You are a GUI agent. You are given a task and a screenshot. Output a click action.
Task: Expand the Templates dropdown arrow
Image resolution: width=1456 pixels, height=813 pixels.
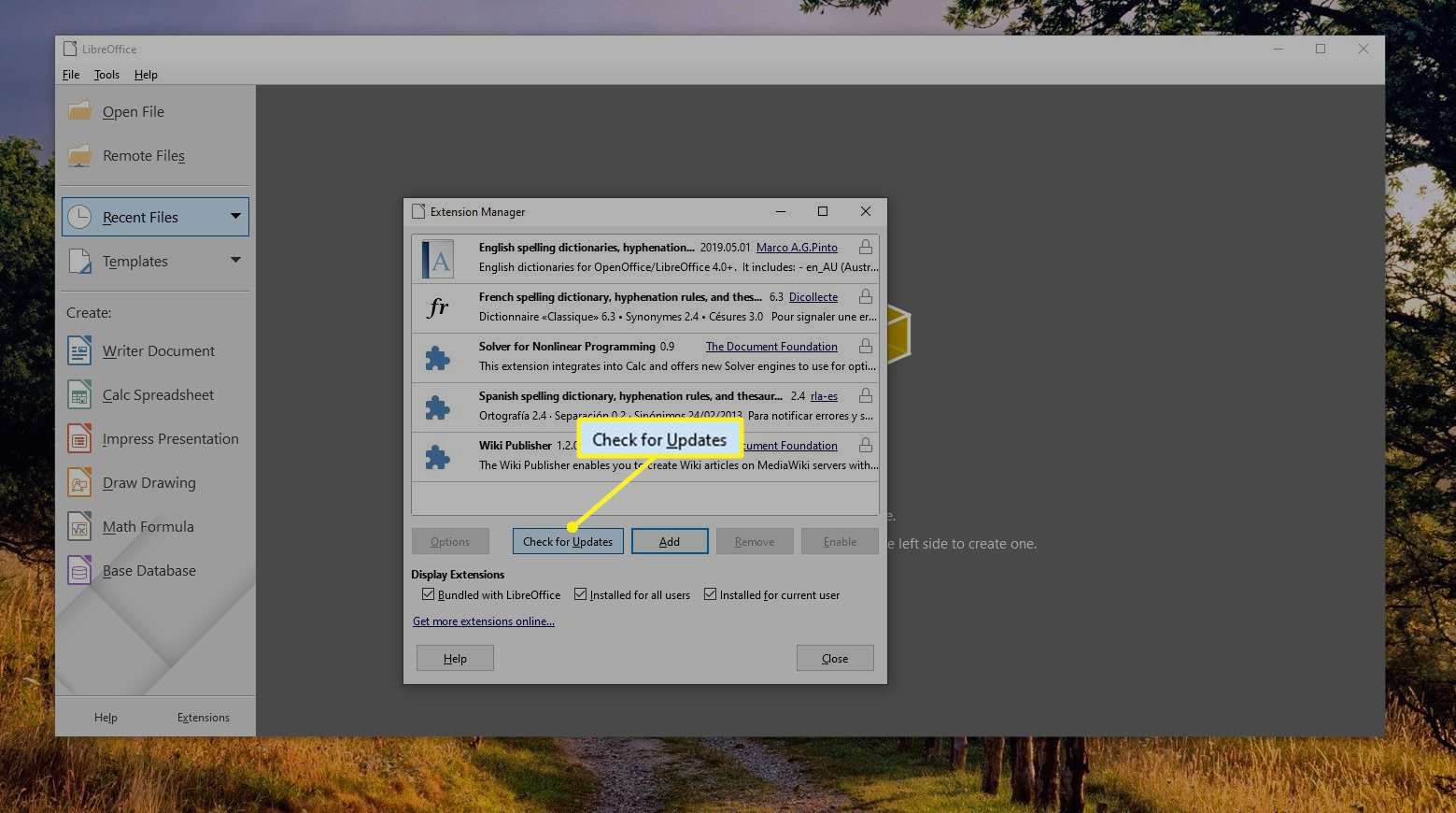235,261
